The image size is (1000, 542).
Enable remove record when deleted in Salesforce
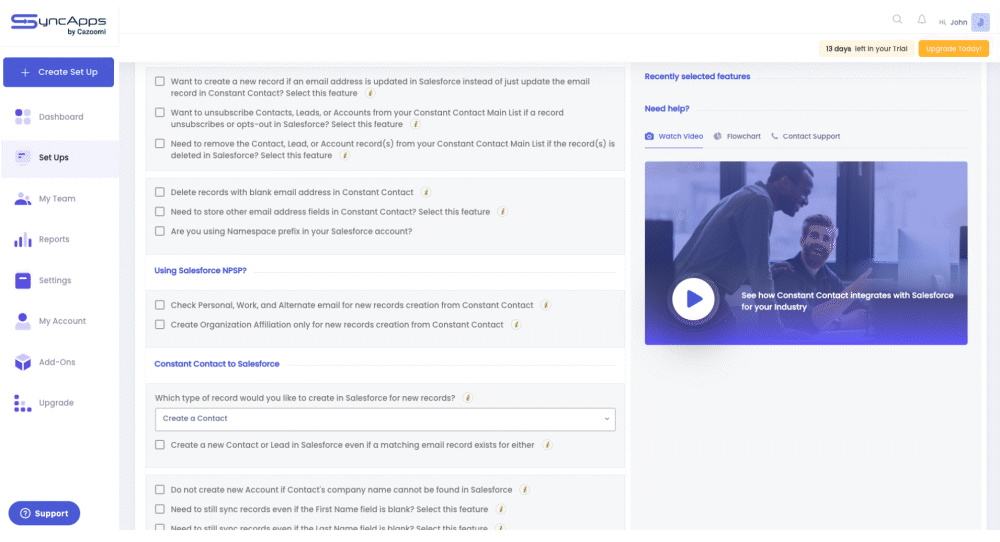pos(160,144)
